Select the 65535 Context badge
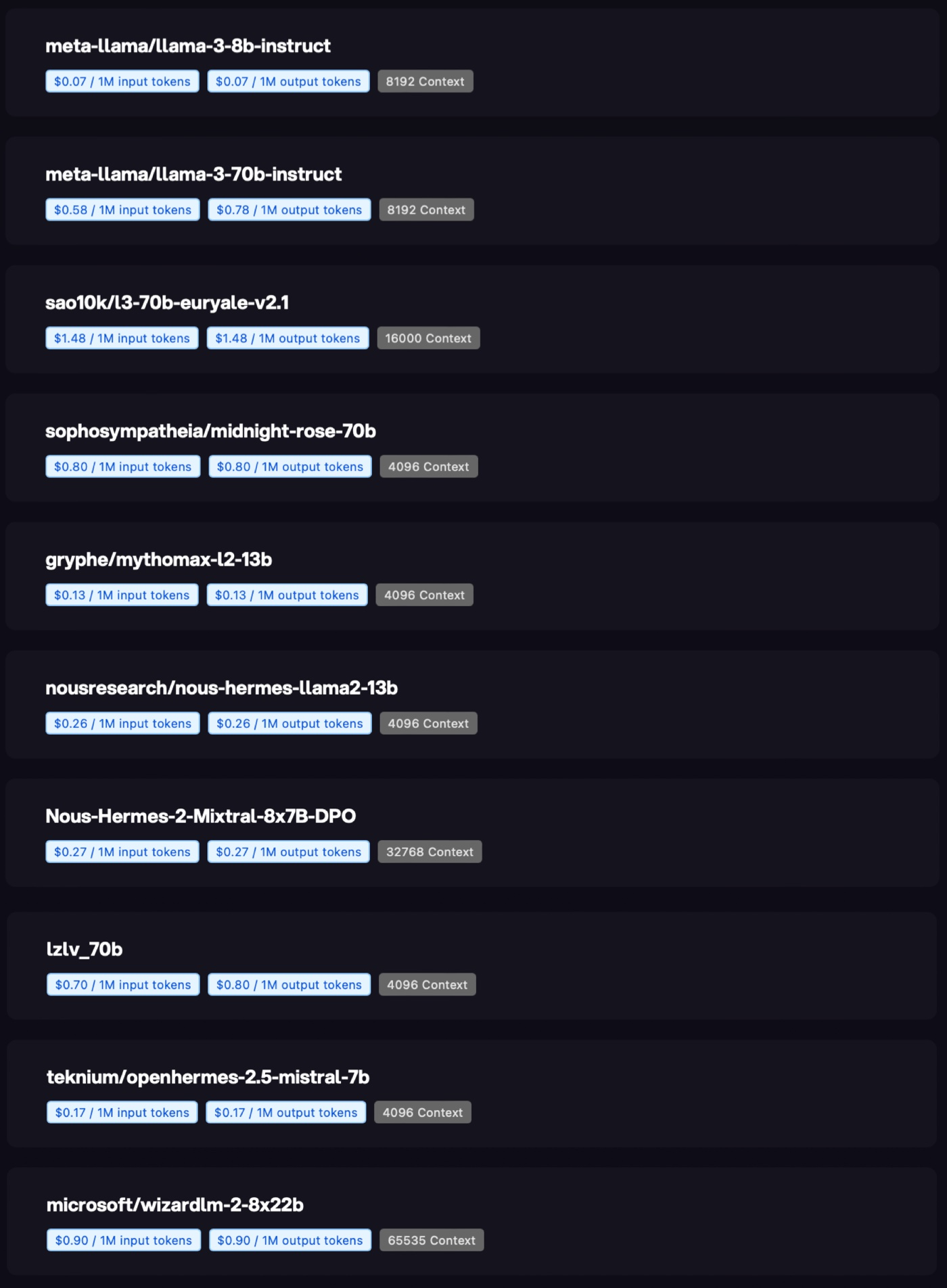This screenshot has width=947, height=1288. [x=432, y=1241]
